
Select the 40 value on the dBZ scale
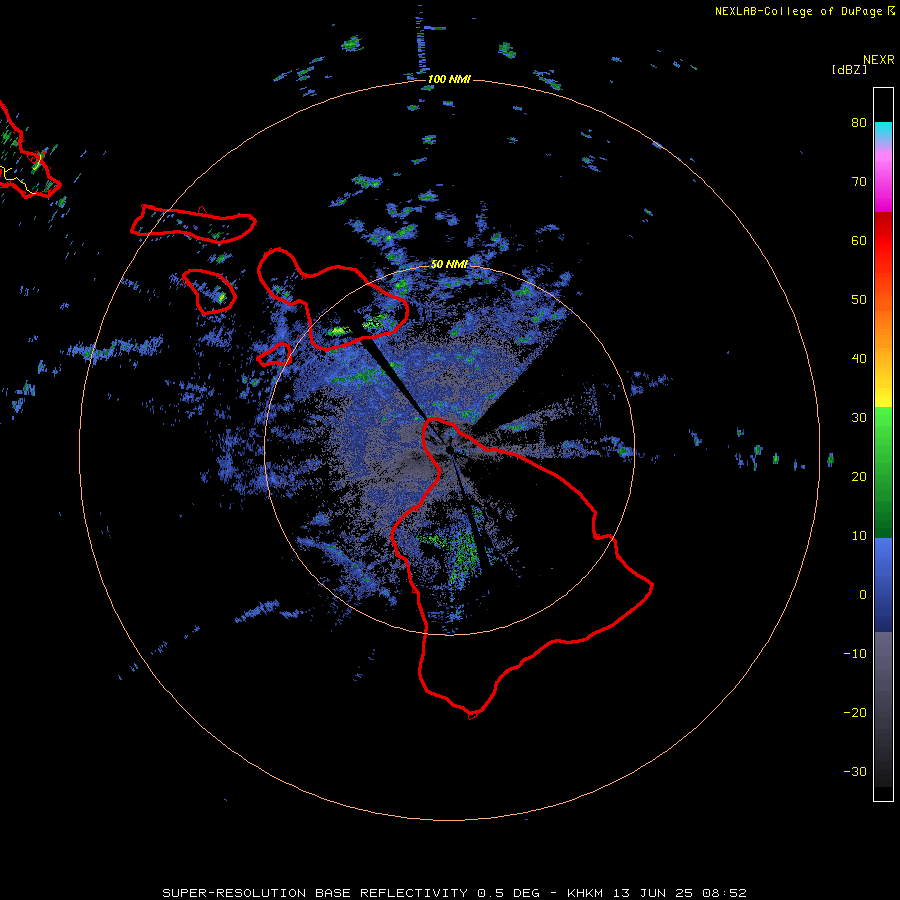pyautogui.click(x=859, y=359)
